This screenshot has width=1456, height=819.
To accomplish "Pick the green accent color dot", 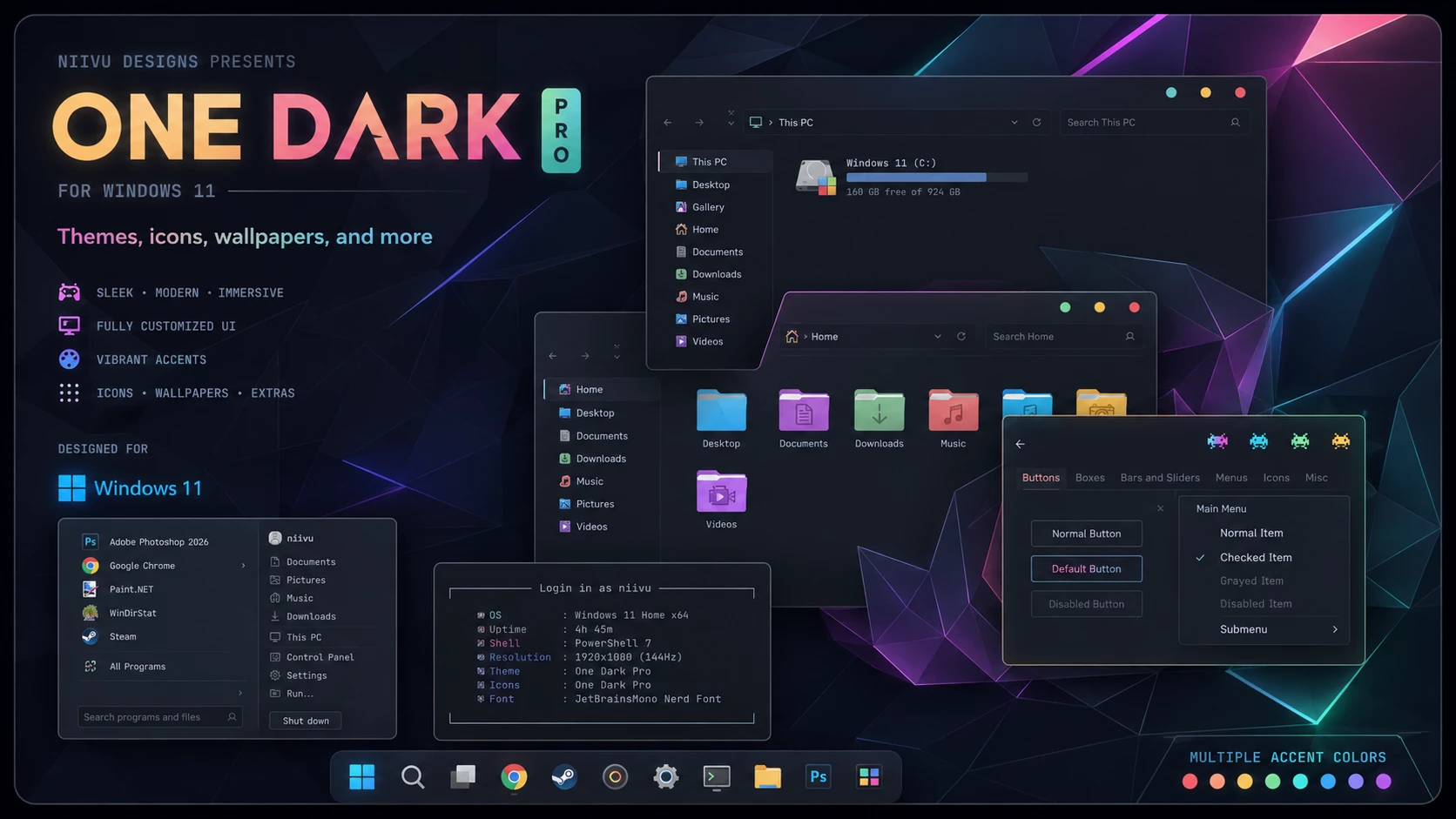I will coord(1272,782).
